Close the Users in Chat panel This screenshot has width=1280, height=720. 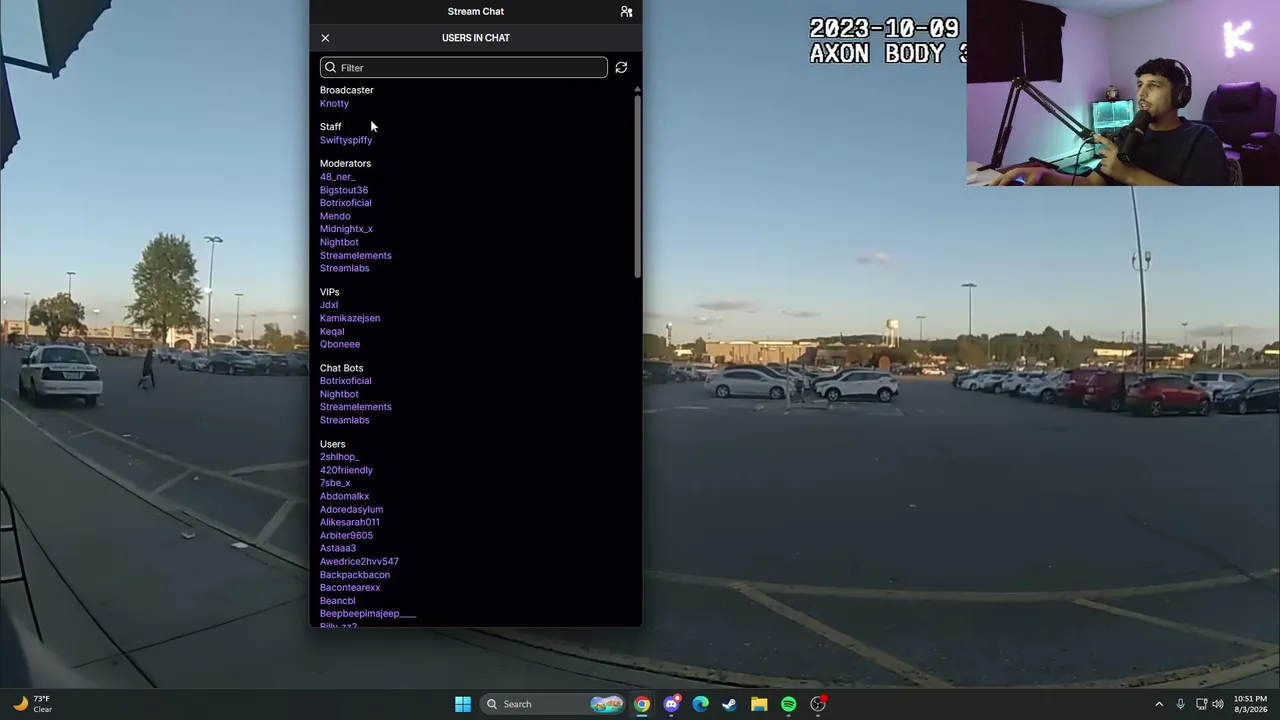click(x=325, y=38)
